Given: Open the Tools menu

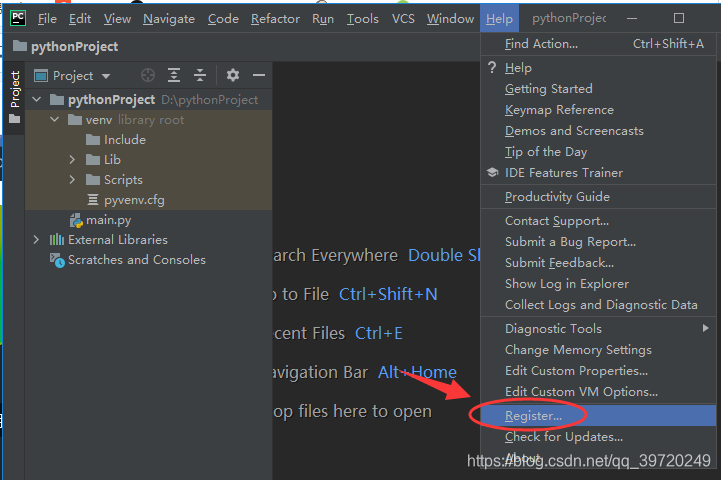Looking at the screenshot, I should coord(362,19).
